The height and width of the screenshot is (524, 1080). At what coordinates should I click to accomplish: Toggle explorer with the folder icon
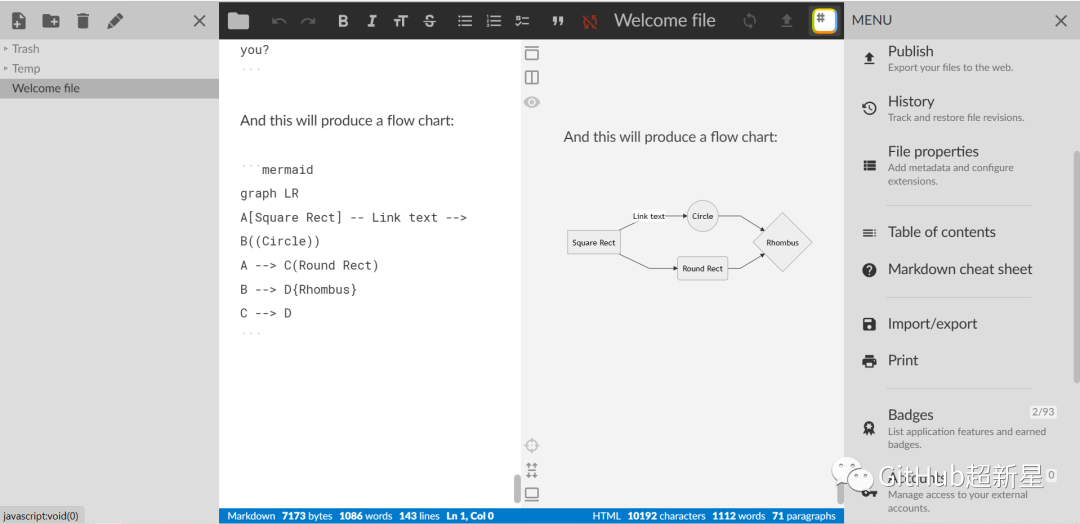[x=238, y=21]
